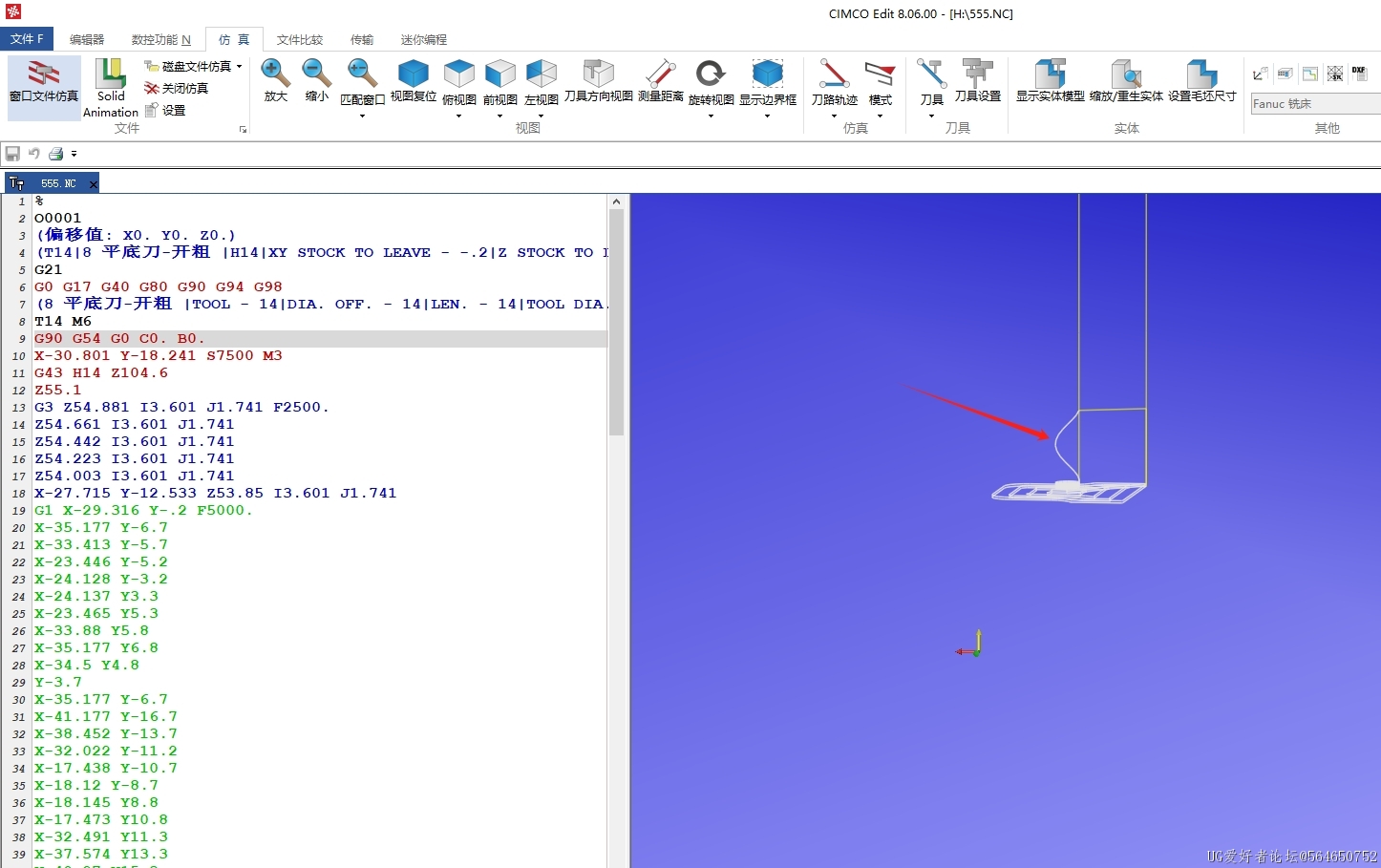Image resolution: width=1381 pixels, height=868 pixels.
Task: Click 匹配窗口 fit to window icon
Action: (362, 74)
